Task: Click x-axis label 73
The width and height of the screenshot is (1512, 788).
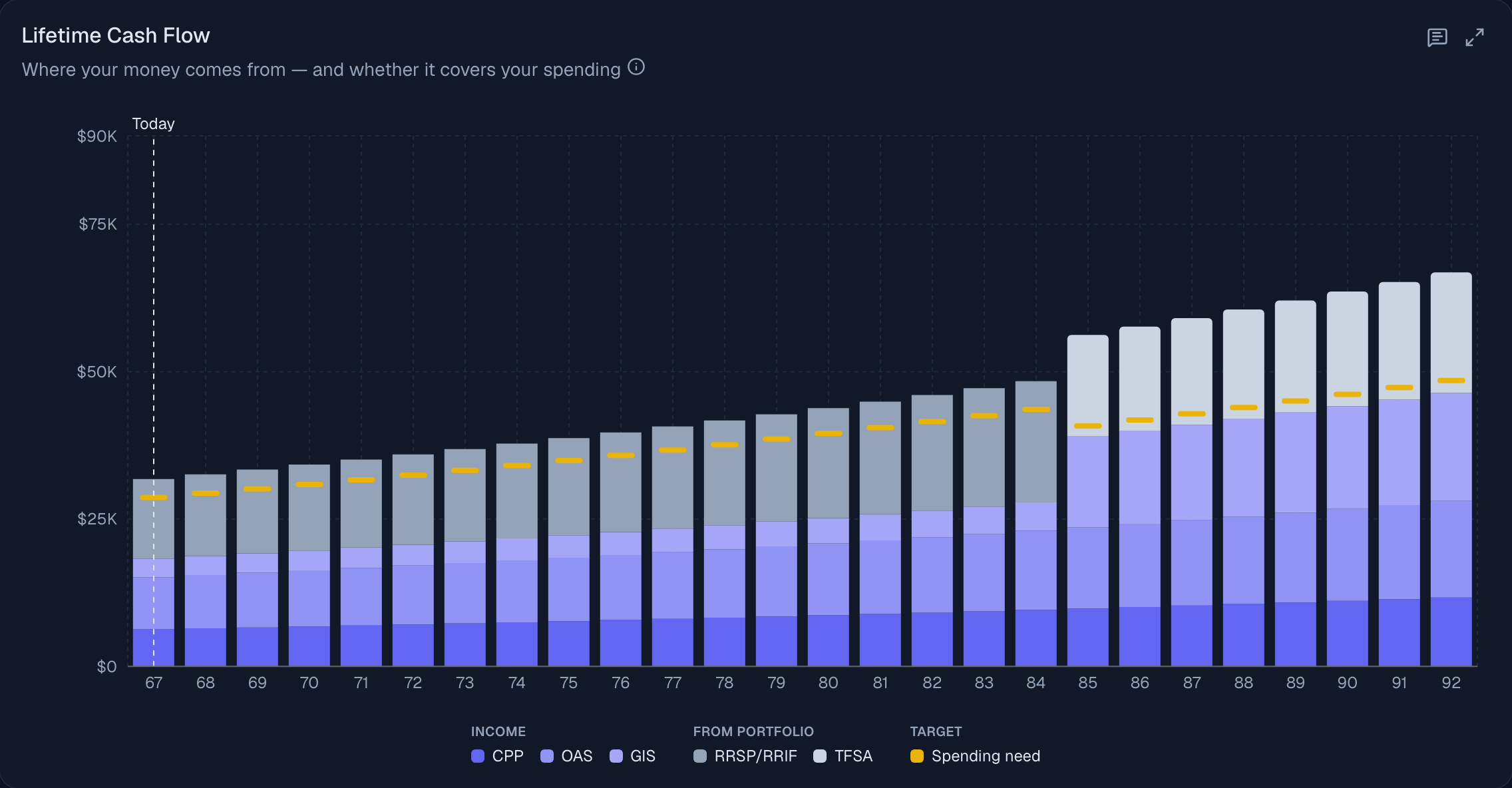Action: click(465, 683)
